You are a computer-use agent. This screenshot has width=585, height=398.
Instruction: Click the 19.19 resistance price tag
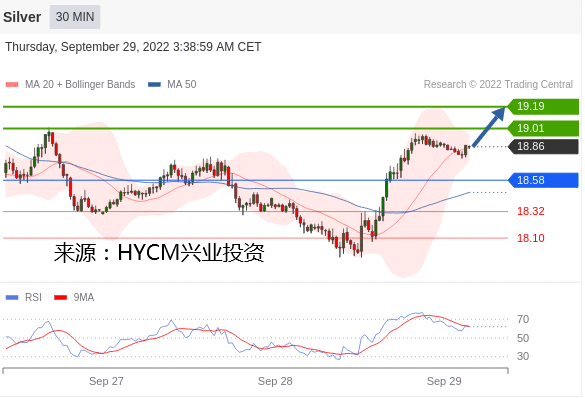point(543,106)
